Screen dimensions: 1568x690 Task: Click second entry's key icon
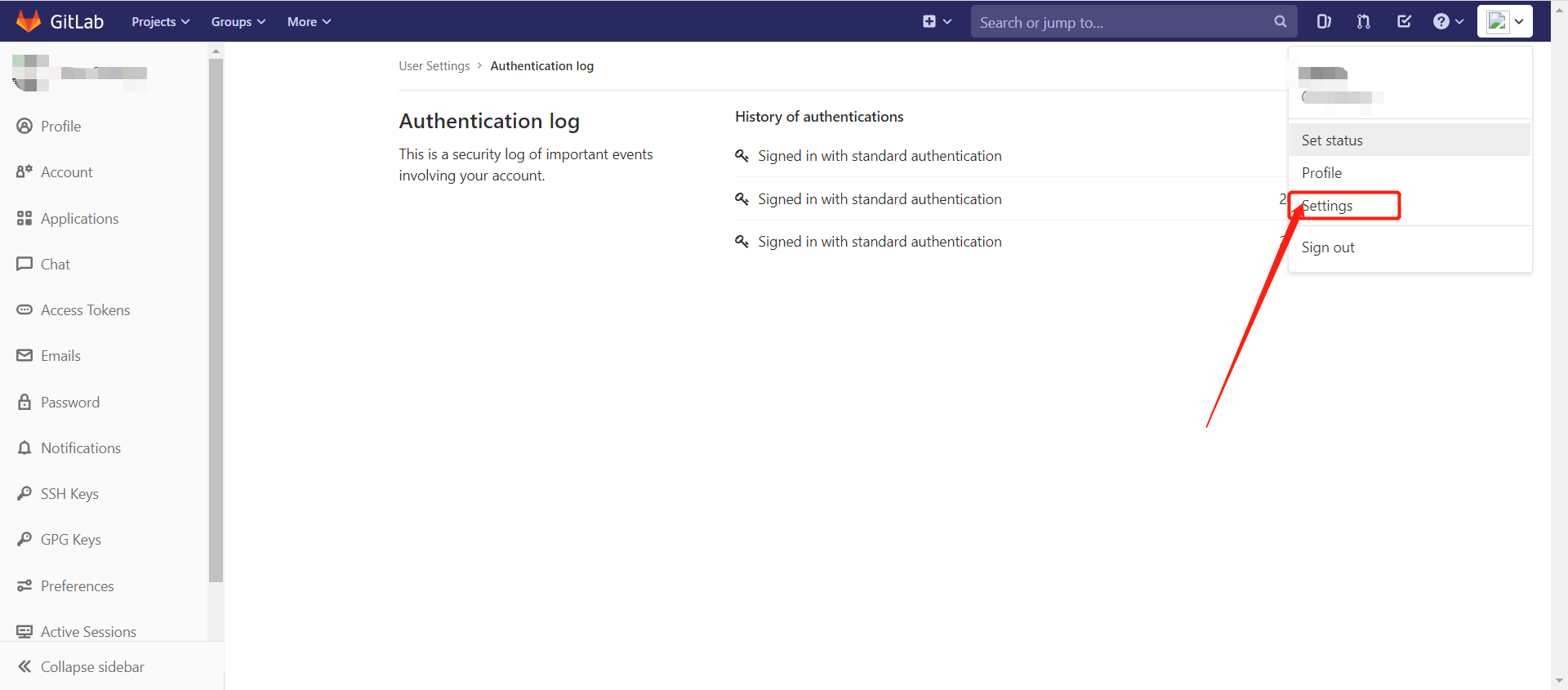coord(742,198)
